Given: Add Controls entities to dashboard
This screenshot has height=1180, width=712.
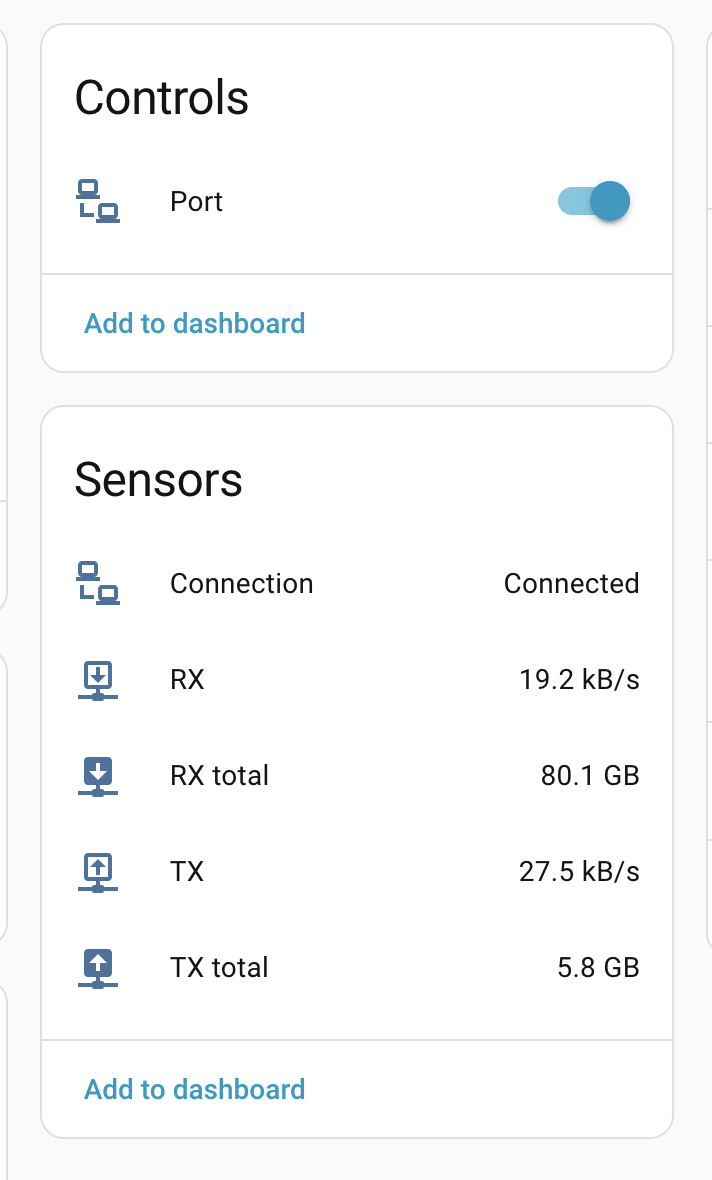Looking at the screenshot, I should point(195,324).
